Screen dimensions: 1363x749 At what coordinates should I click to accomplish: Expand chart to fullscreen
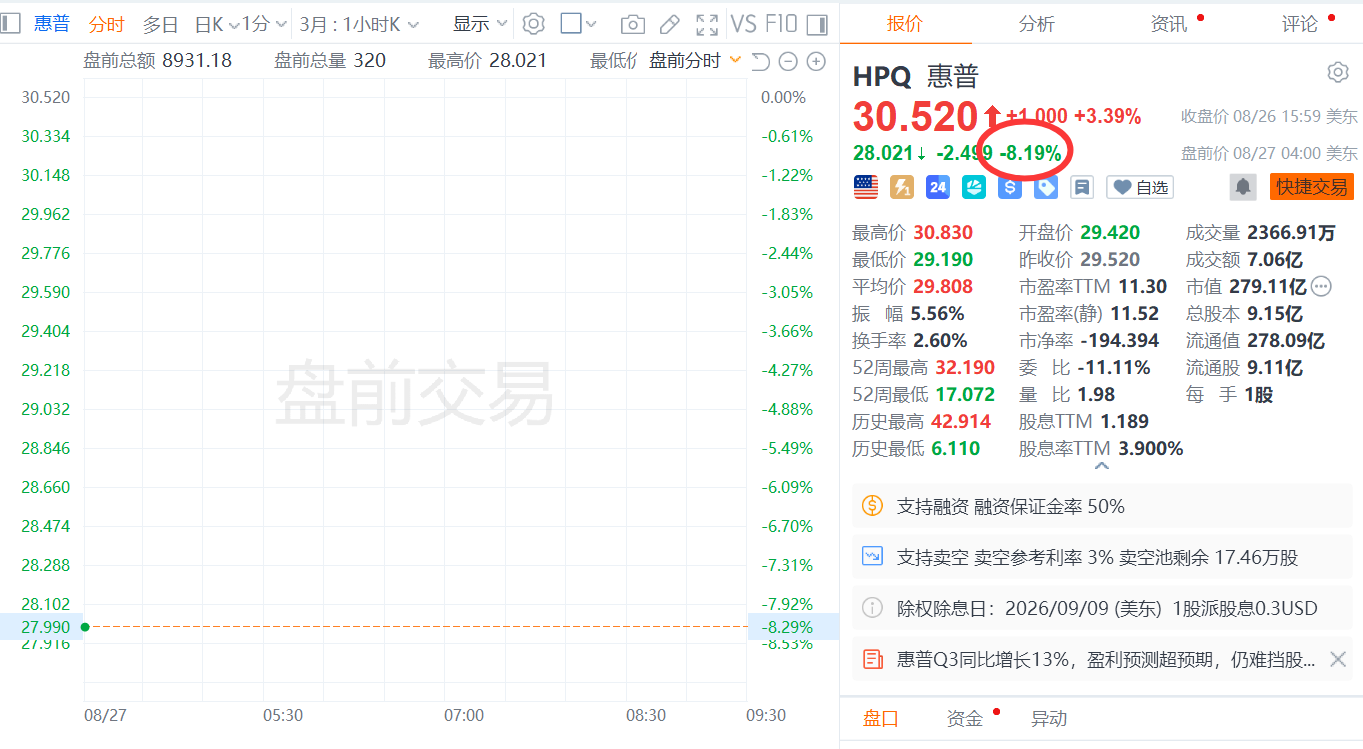(x=707, y=24)
